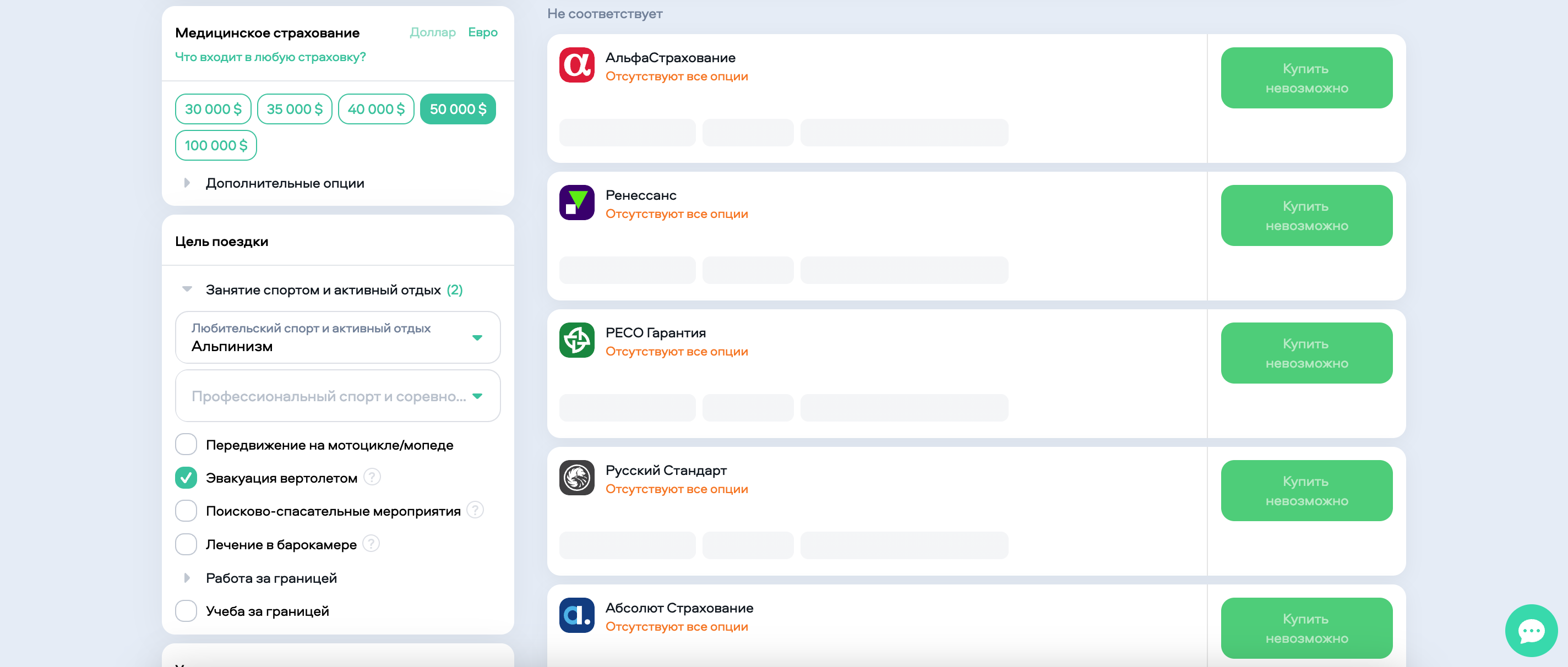Click Отсутствуют все опции under Абсолют Страхование
Viewport: 1568px width, 667px height.
677,626
